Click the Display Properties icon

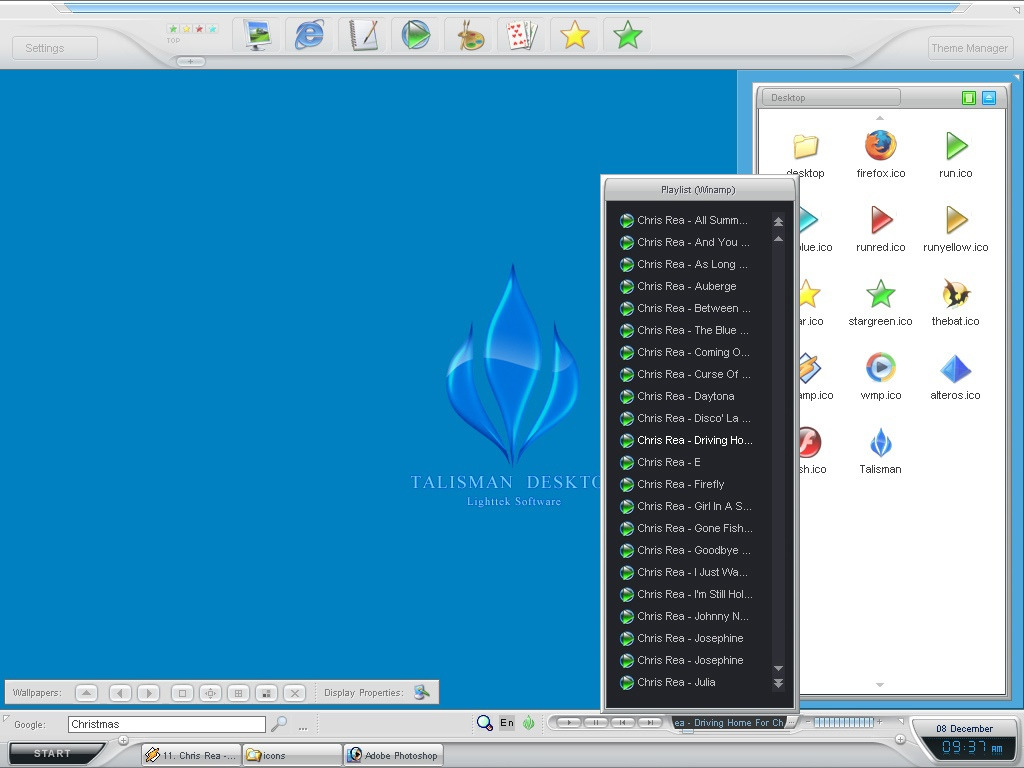point(422,692)
